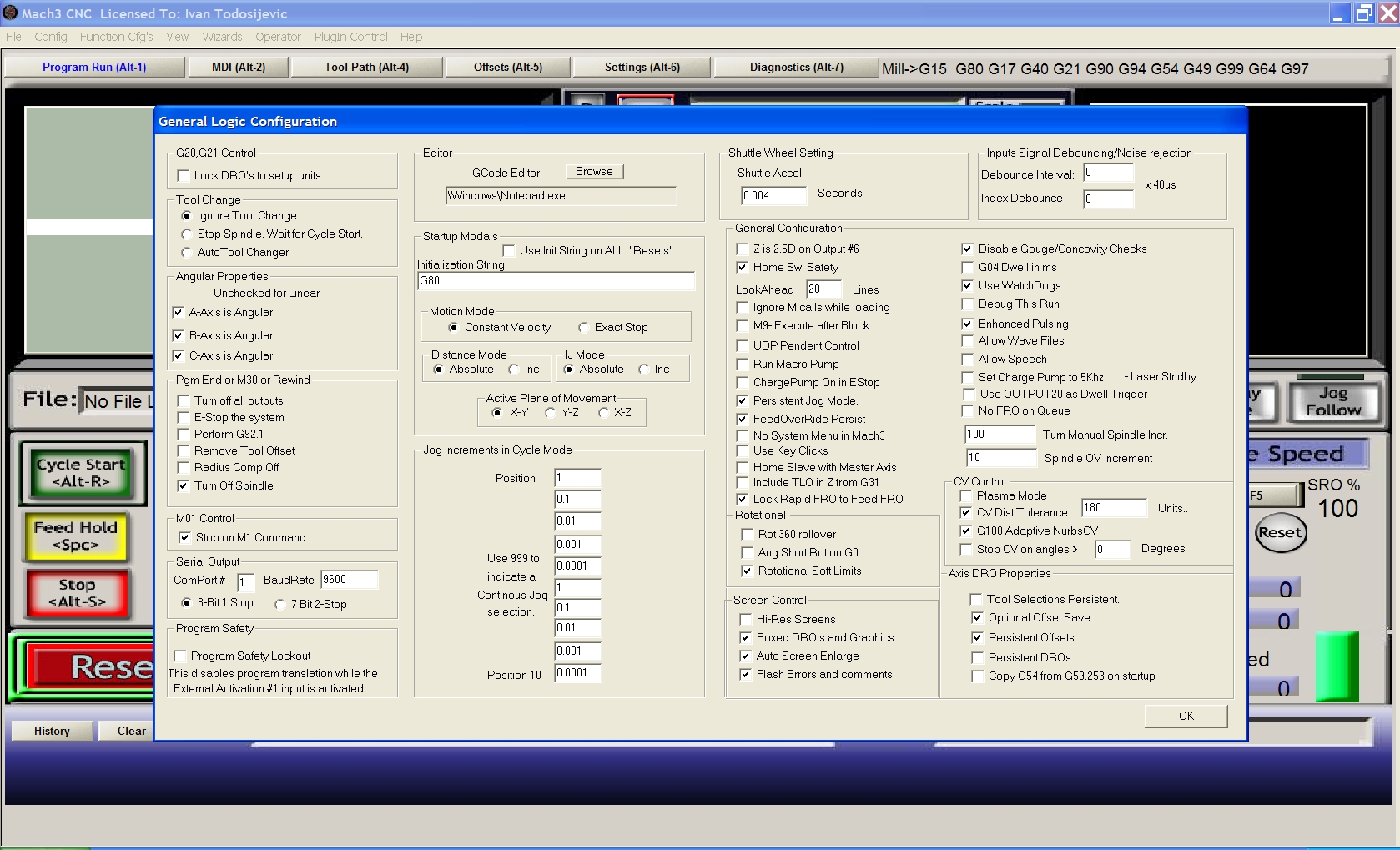The width and height of the screenshot is (1400, 850).
Task: Click the LookAhead lines field
Action: click(824, 289)
